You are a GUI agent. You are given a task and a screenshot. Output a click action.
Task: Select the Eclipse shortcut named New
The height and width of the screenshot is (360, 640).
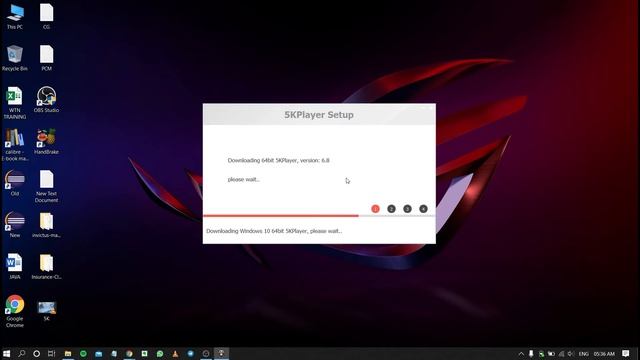click(x=15, y=224)
